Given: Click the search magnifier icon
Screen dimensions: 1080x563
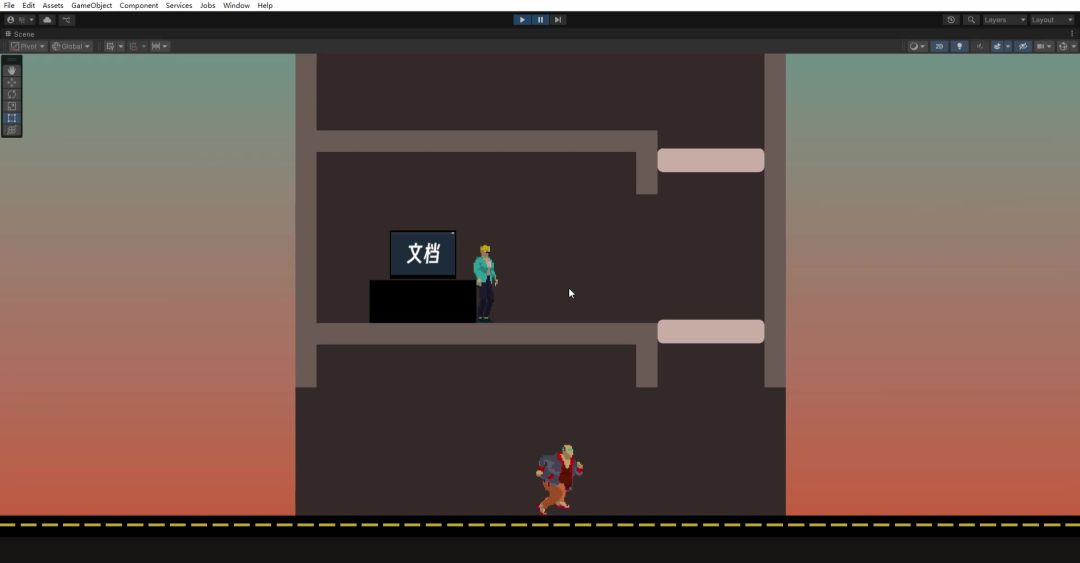Looking at the screenshot, I should [971, 20].
